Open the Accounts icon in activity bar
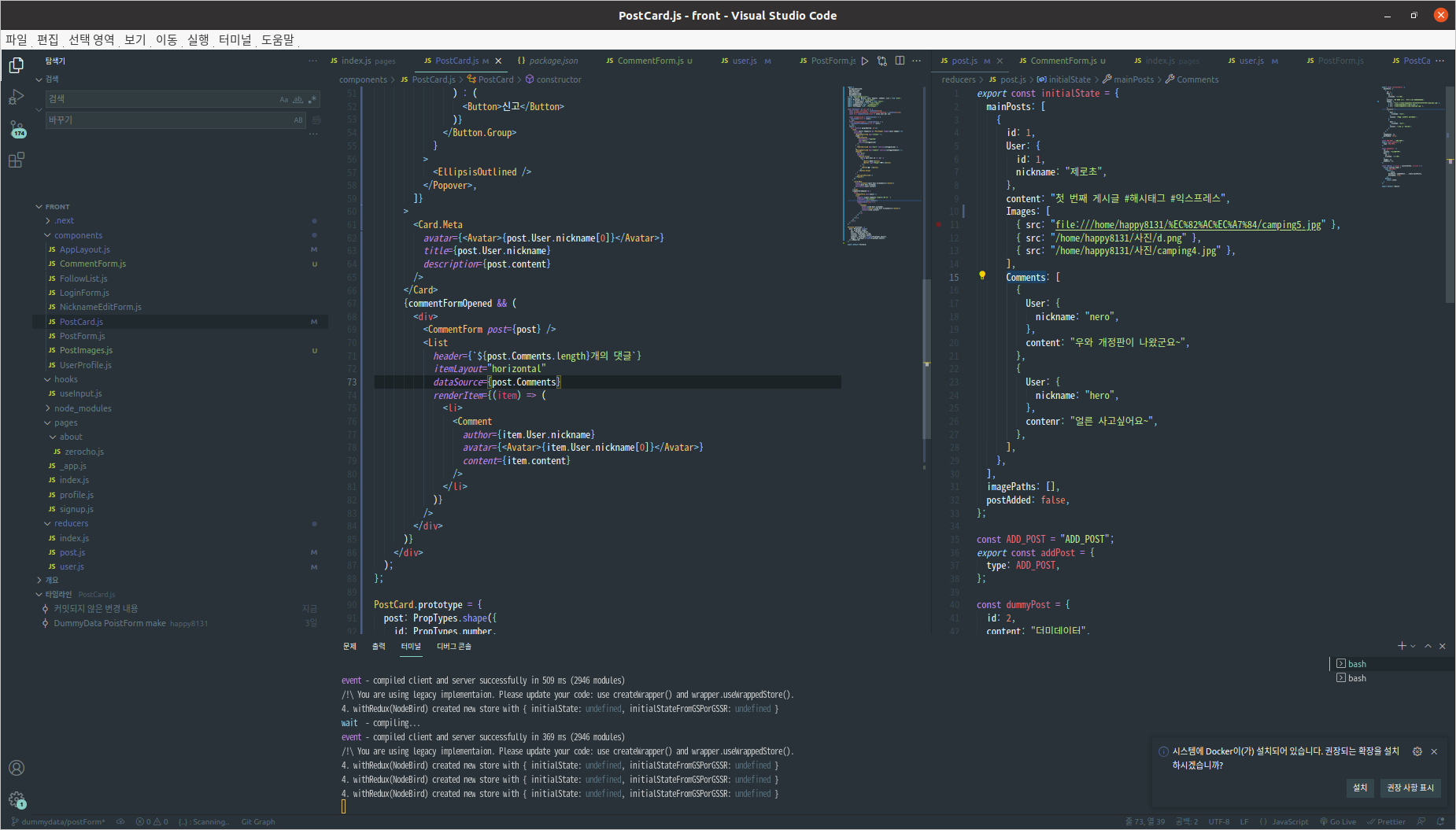Image resolution: width=1456 pixels, height=830 pixels. (16, 768)
